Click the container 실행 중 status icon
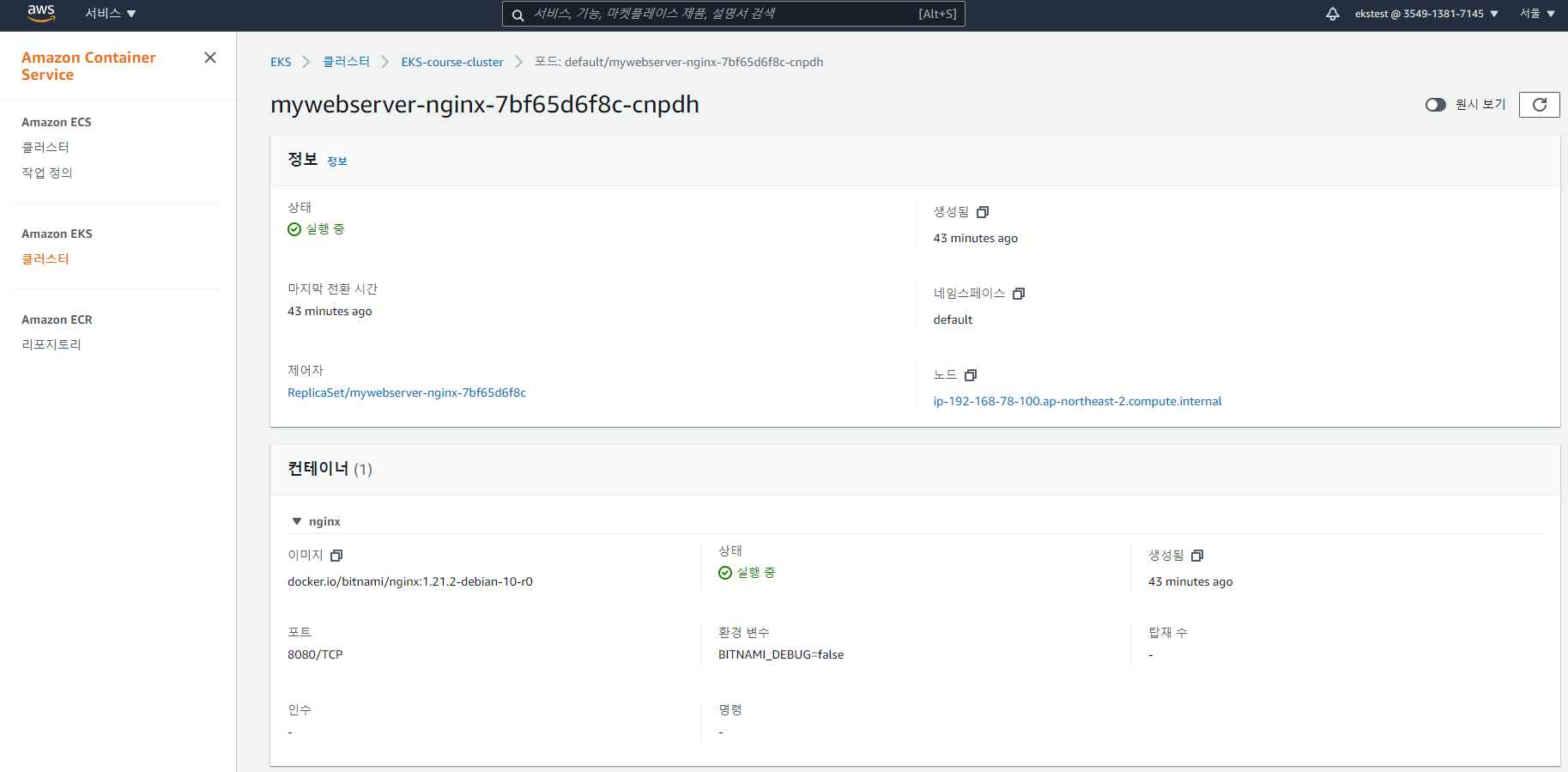Image resolution: width=1568 pixels, height=772 pixels. [725, 573]
